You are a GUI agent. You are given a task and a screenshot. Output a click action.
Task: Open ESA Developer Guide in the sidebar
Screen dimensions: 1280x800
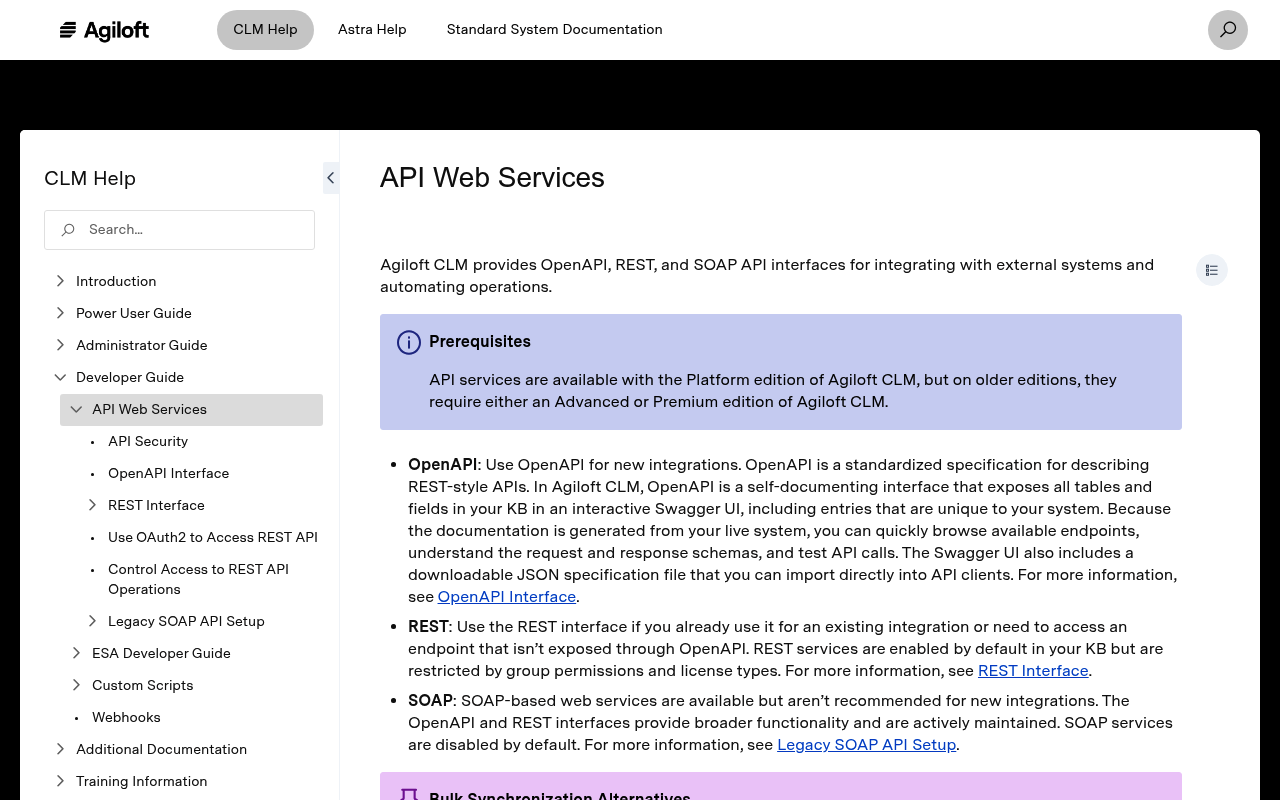[x=161, y=653]
